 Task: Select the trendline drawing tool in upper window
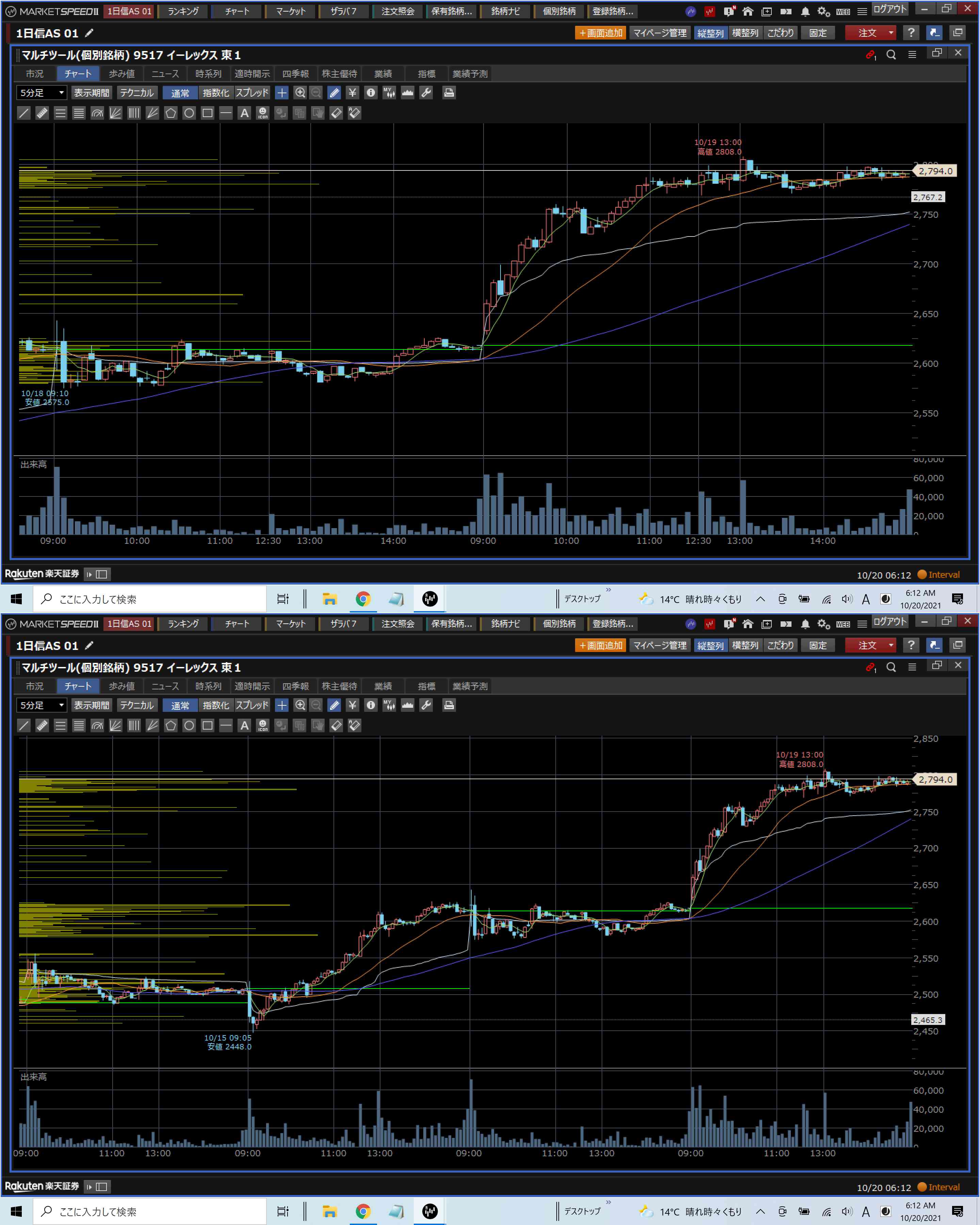pyautogui.click(x=24, y=113)
